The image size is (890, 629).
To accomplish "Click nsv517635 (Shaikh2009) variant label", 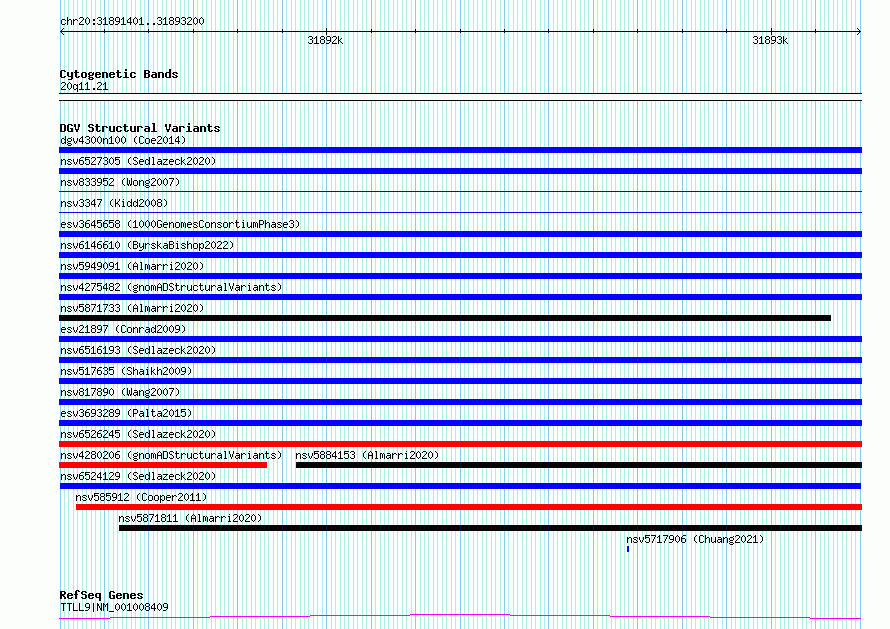I will coord(126,371).
